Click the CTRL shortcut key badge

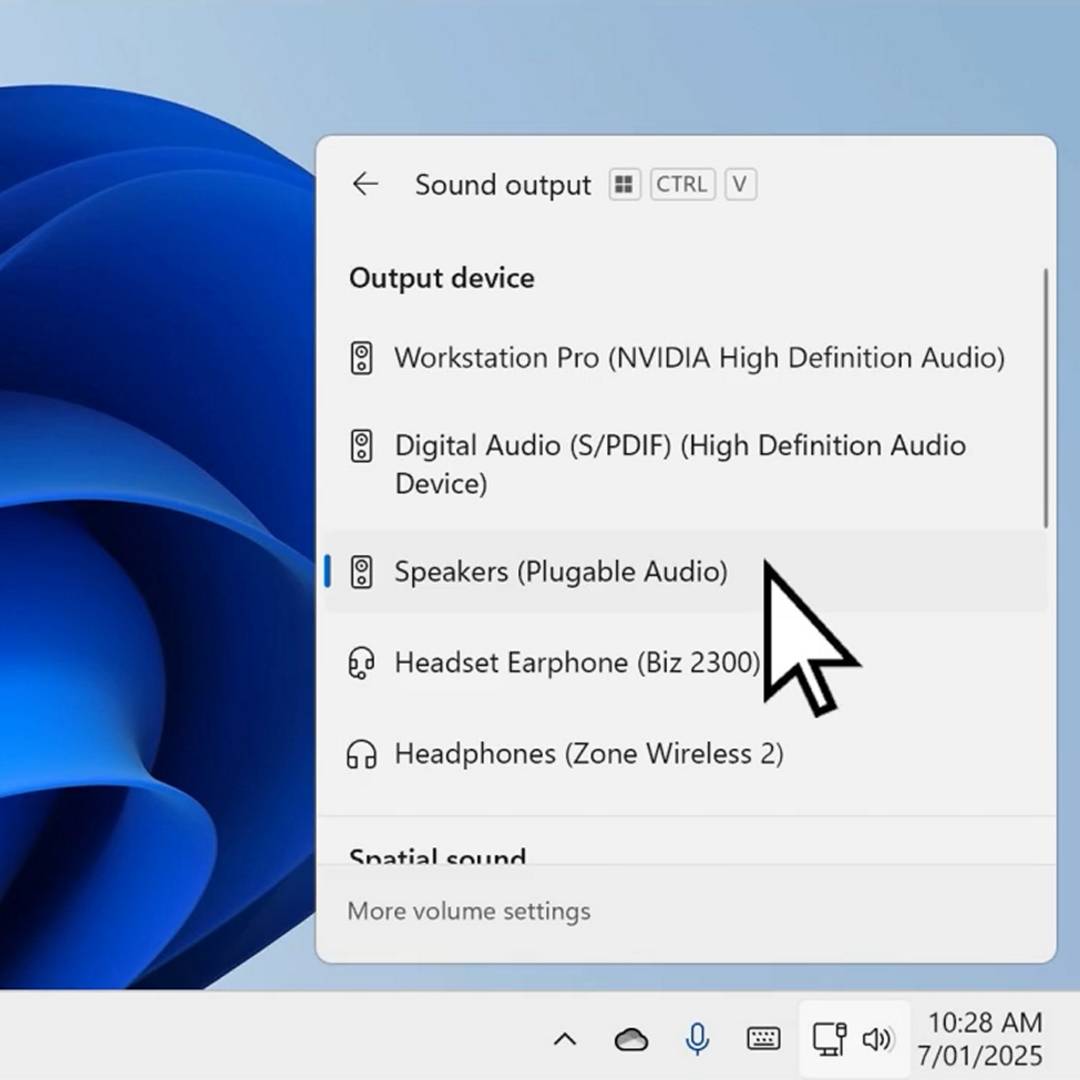pyautogui.click(x=682, y=185)
